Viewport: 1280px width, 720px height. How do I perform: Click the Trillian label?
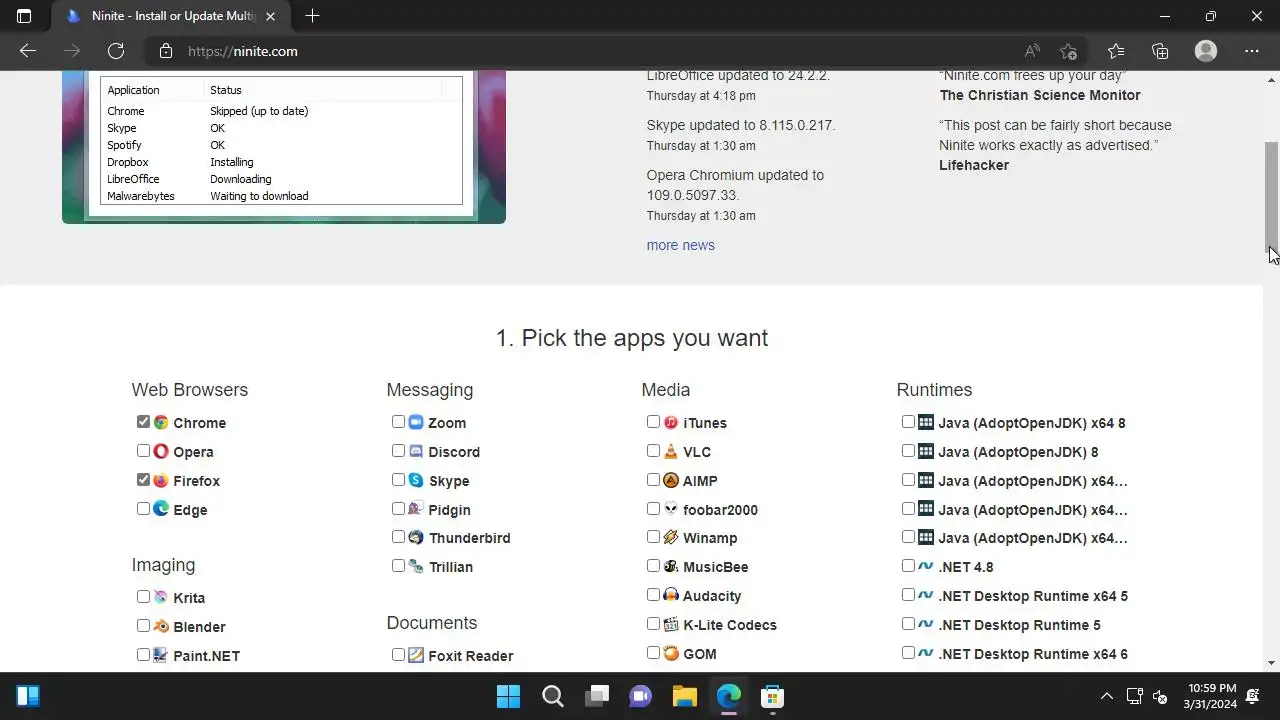(451, 567)
